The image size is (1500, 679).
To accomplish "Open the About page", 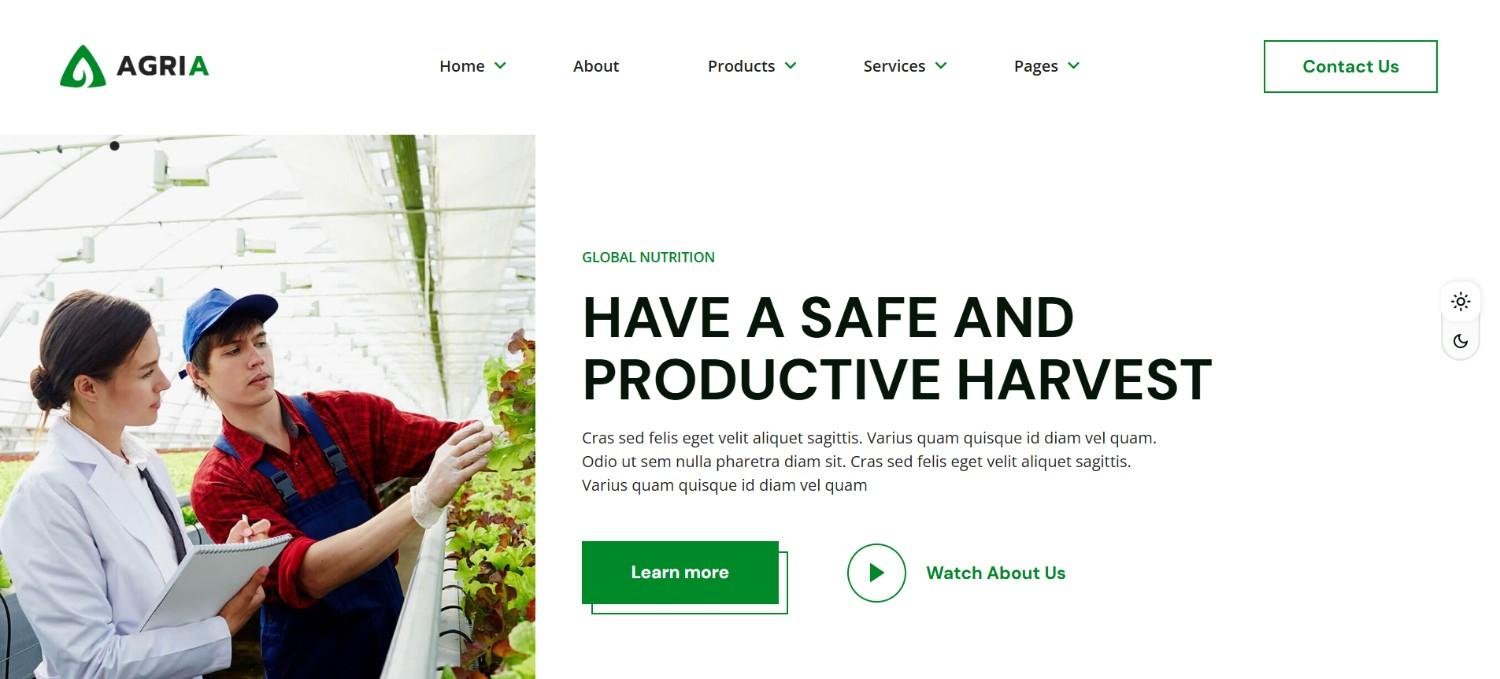I will (596, 66).
